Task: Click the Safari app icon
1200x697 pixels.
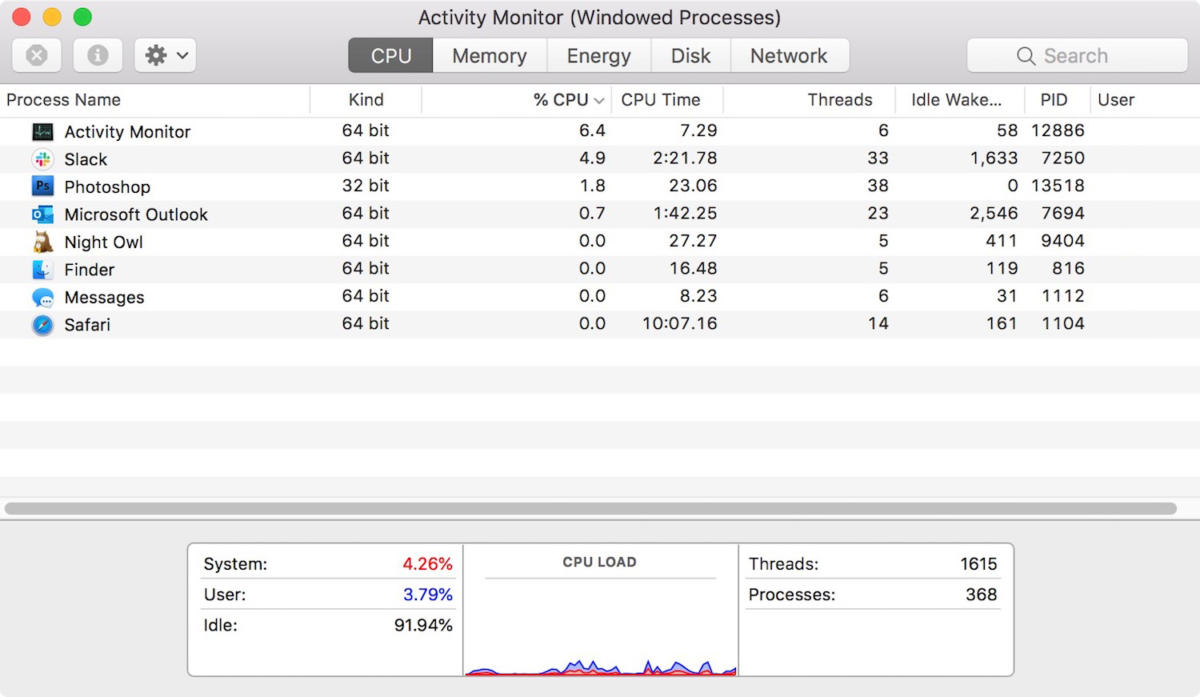Action: click(x=42, y=325)
